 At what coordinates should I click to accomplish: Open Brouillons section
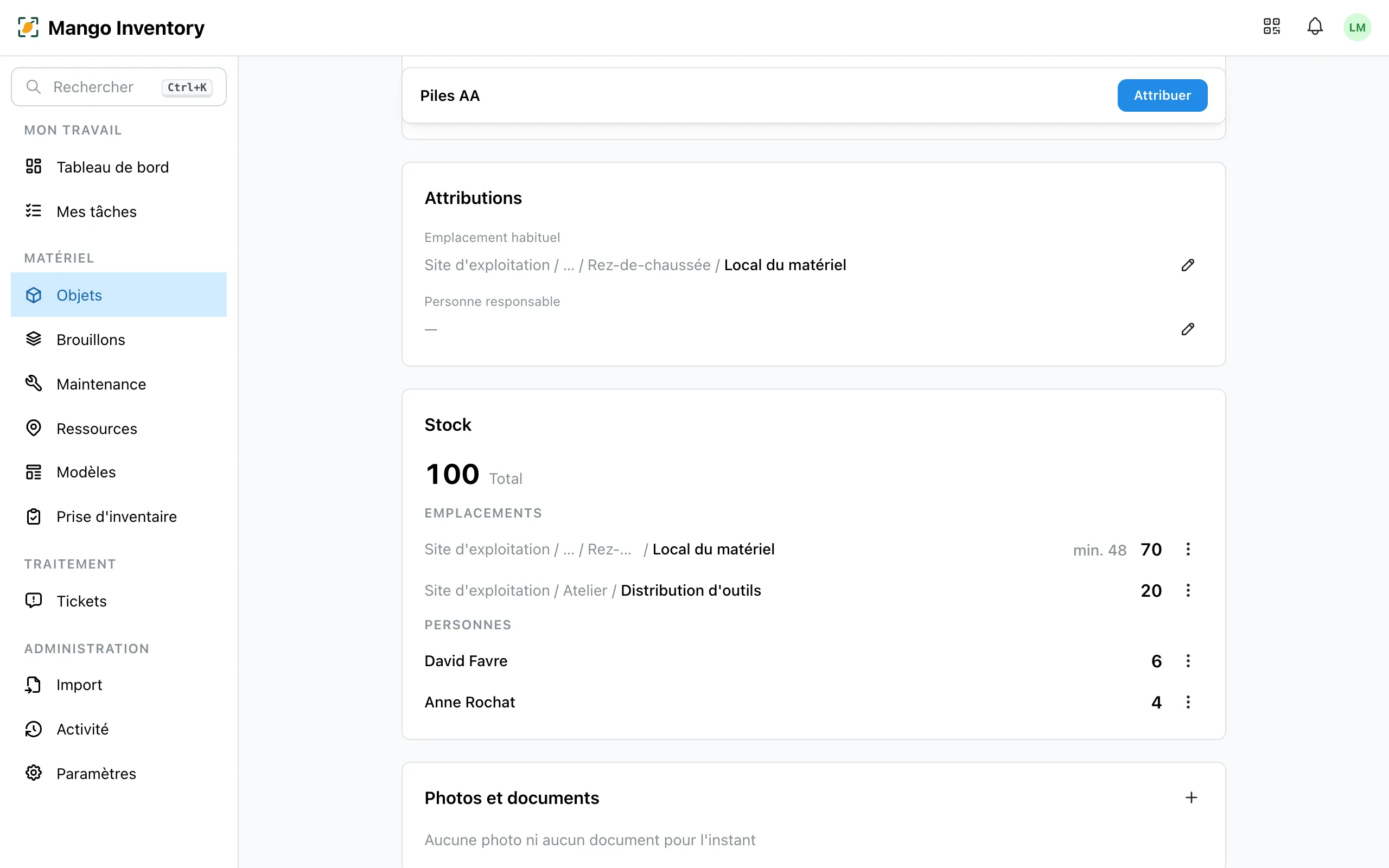119,339
